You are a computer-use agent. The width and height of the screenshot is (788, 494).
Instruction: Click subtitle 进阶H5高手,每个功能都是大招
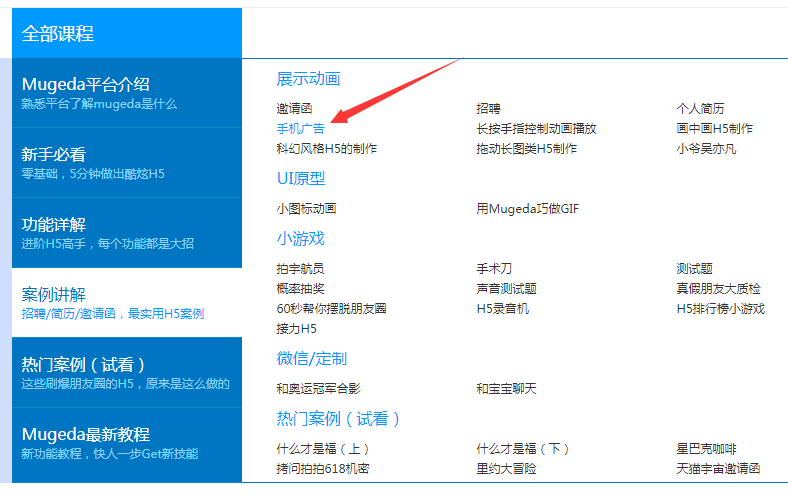[108, 244]
